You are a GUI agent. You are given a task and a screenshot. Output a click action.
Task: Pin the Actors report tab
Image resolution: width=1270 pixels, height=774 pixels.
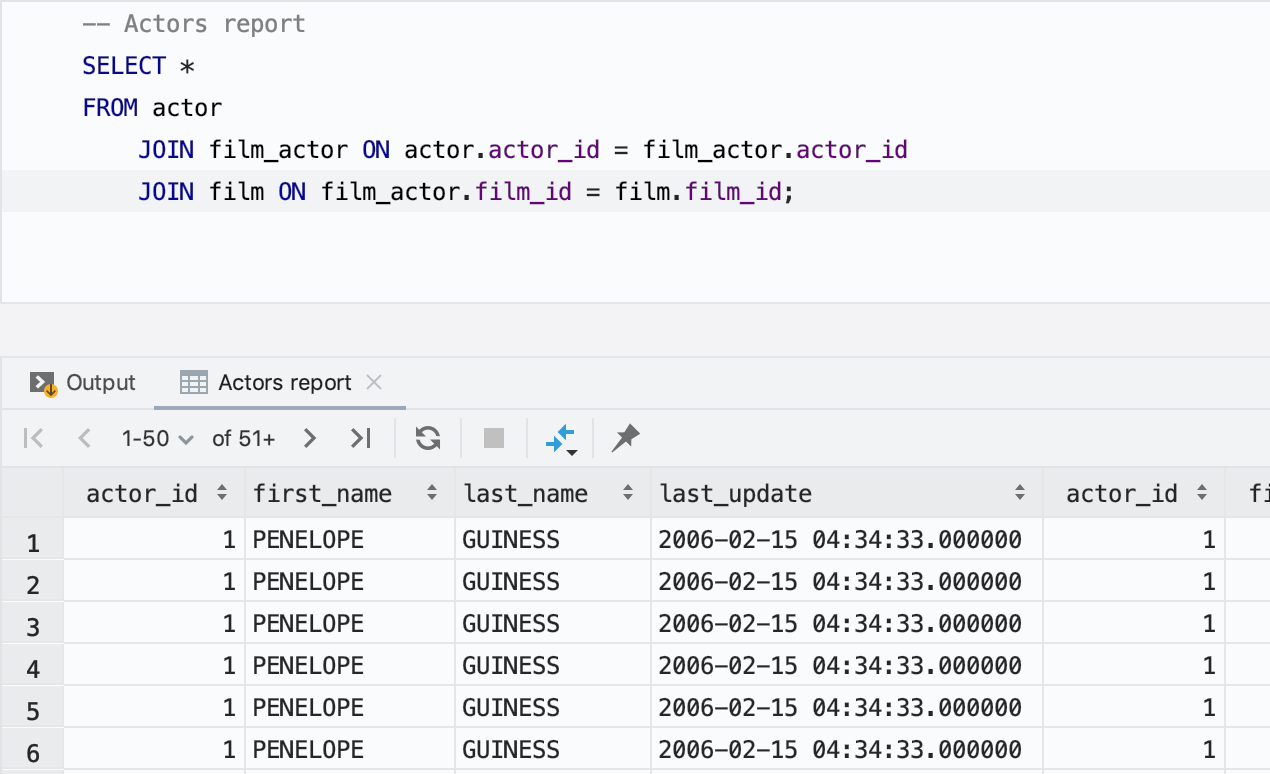click(x=626, y=438)
